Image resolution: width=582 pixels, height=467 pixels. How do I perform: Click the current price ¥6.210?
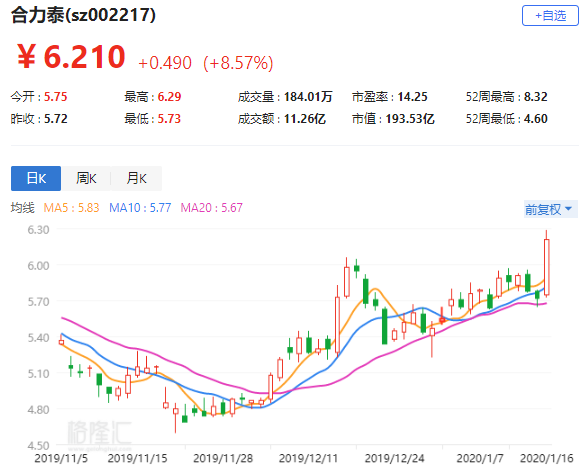(x=71, y=57)
